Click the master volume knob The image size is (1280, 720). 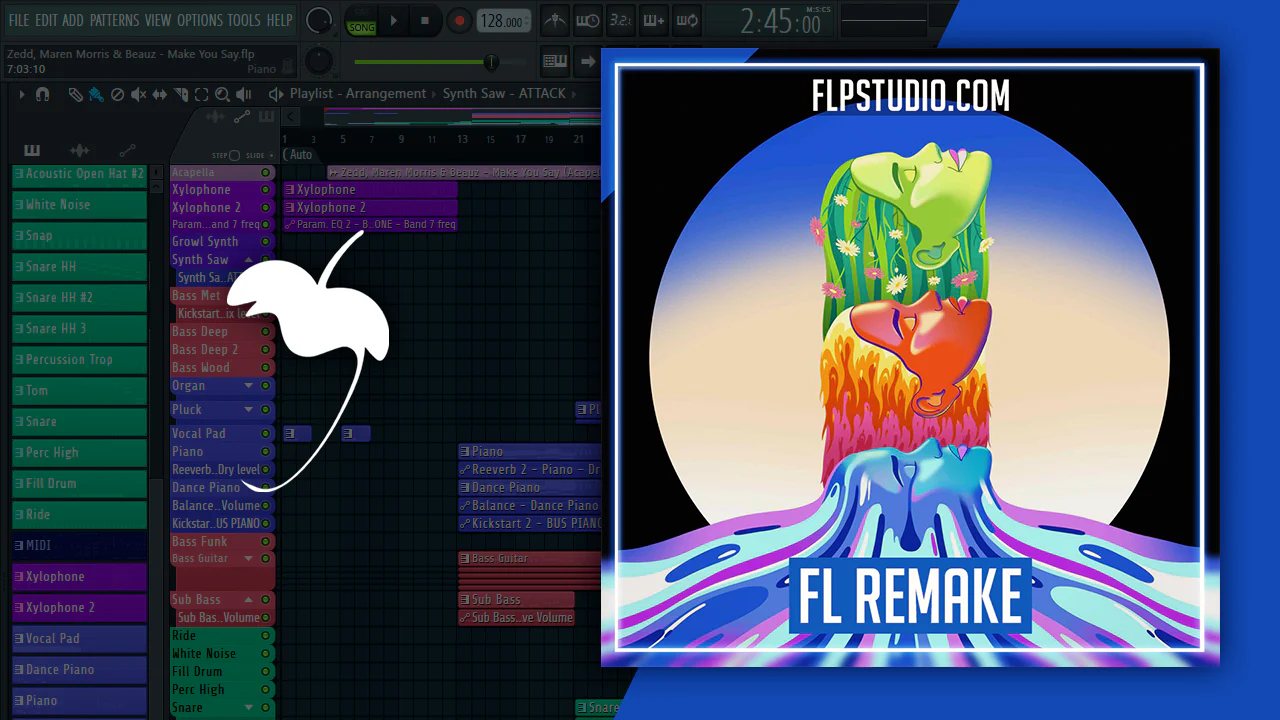coord(319,20)
